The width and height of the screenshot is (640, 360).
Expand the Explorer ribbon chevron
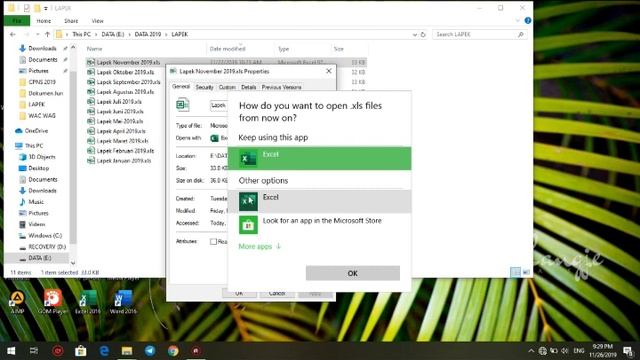click(x=518, y=20)
